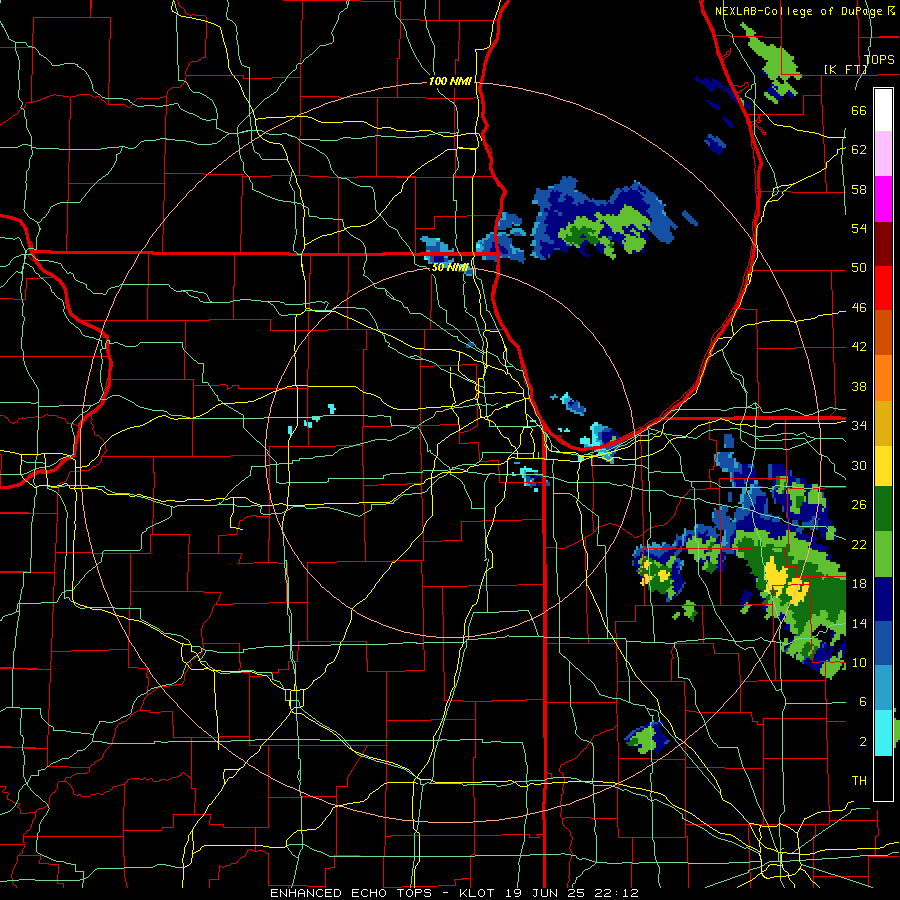The width and height of the screenshot is (900, 900).
Task: Select the dark green legend swatch
Action: point(883,509)
